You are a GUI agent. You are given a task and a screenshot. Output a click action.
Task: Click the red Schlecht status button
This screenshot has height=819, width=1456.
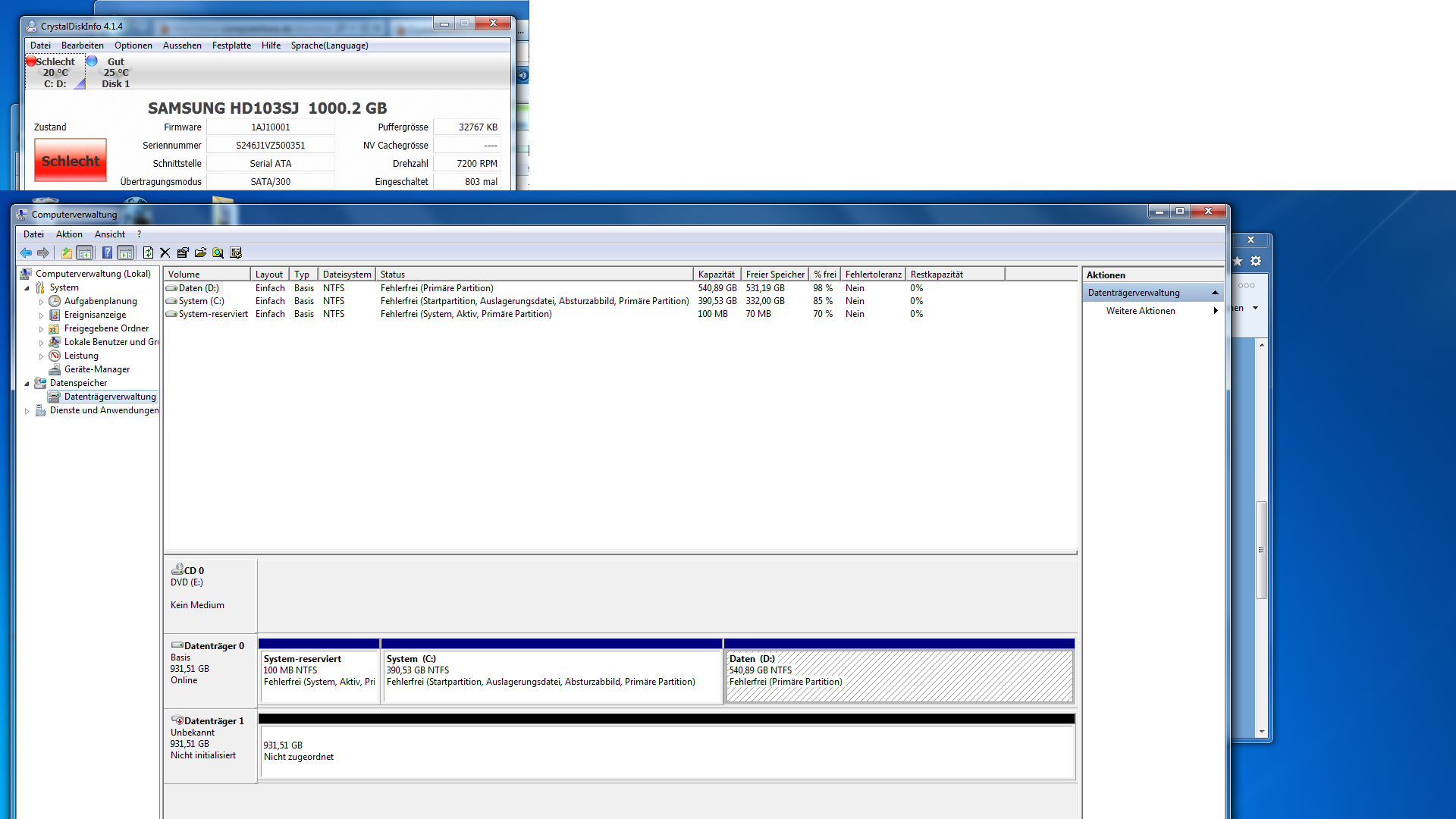[x=71, y=161]
